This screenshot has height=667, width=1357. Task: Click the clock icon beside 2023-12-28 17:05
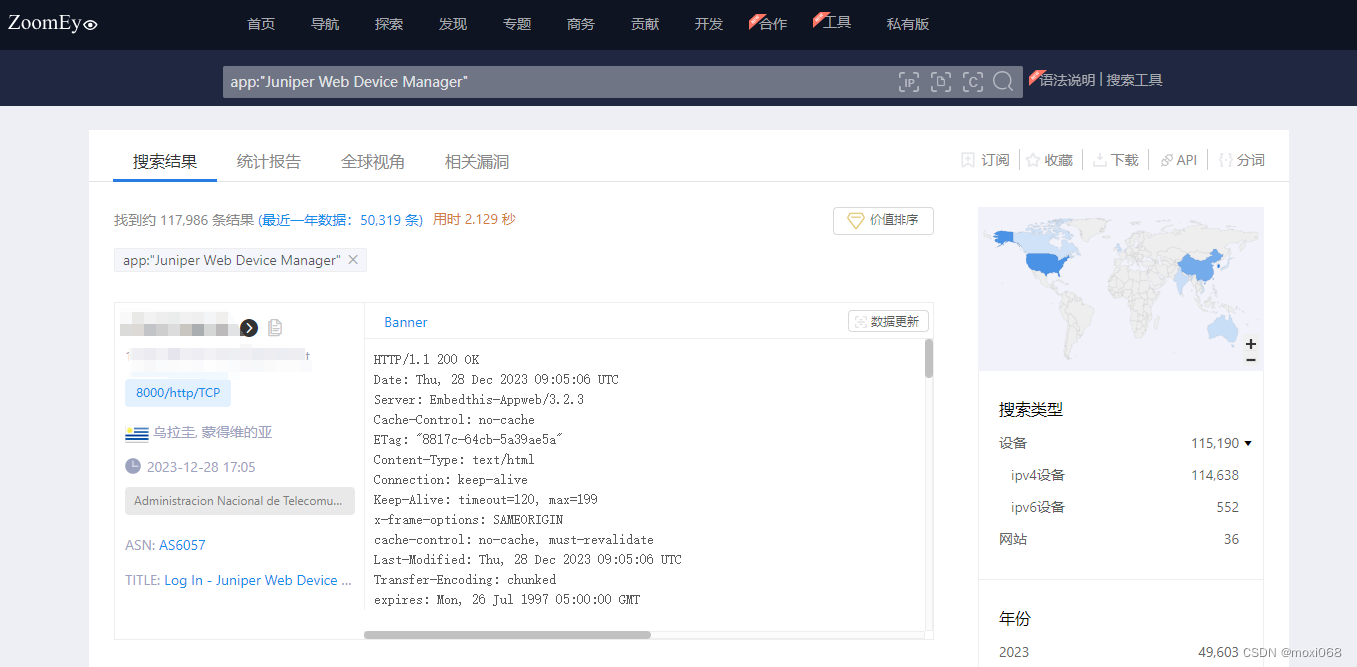(133, 466)
